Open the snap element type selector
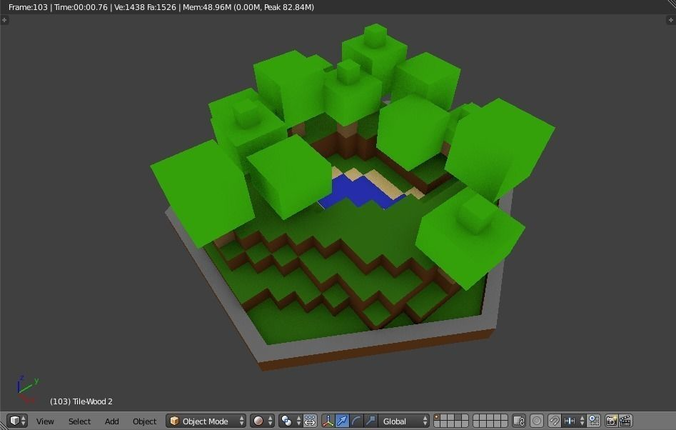Screen dimensions: 676x430 click(573, 421)
